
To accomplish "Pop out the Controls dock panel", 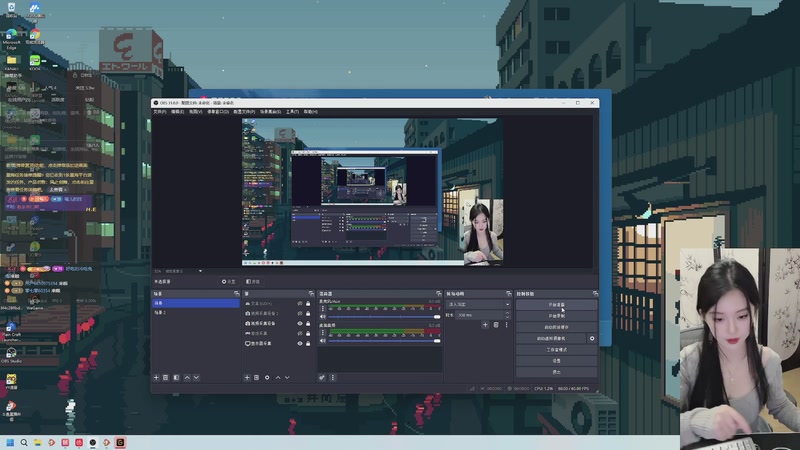I will point(595,294).
